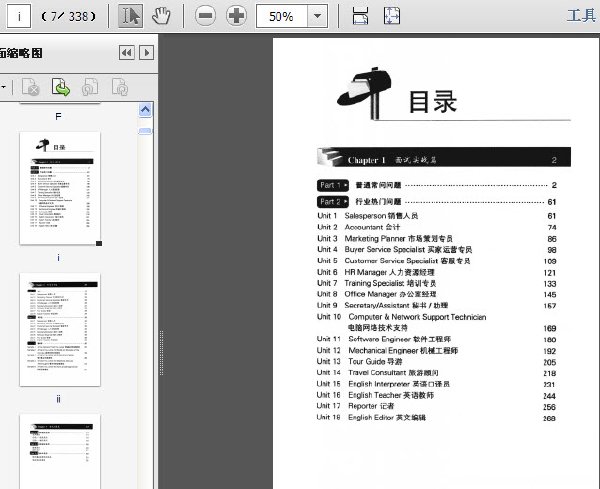Click Unit 18 English Editor entry
Screen dimensions: 600x489
click(x=437, y=417)
